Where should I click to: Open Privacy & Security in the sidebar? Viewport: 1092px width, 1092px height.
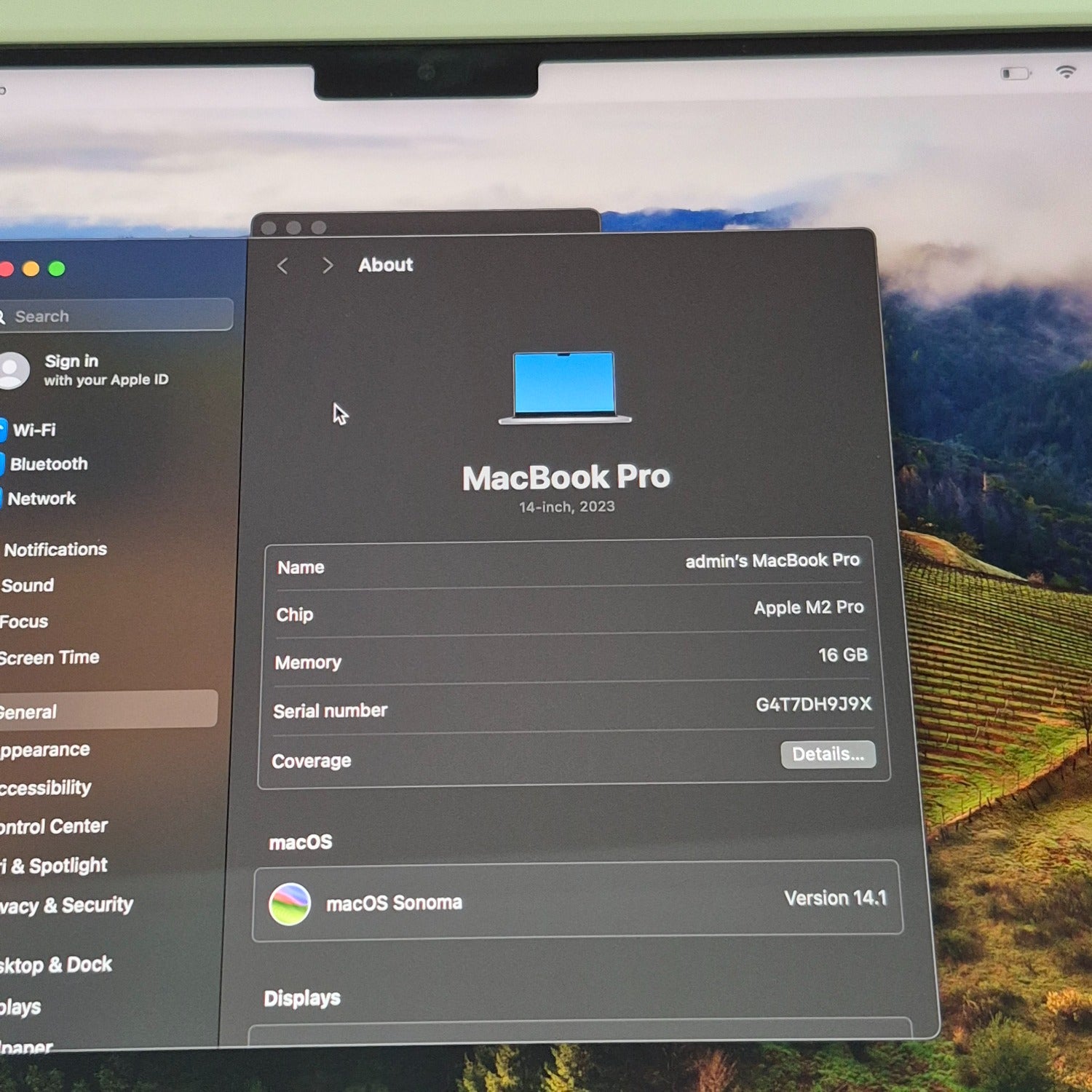[x=66, y=906]
